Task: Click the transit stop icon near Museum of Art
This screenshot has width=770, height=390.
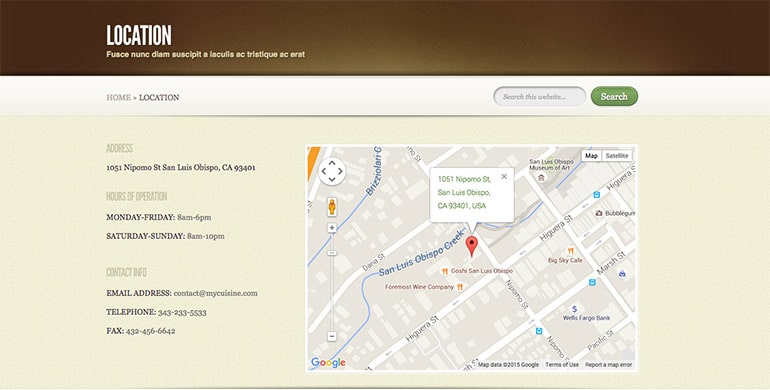Action: (x=596, y=195)
